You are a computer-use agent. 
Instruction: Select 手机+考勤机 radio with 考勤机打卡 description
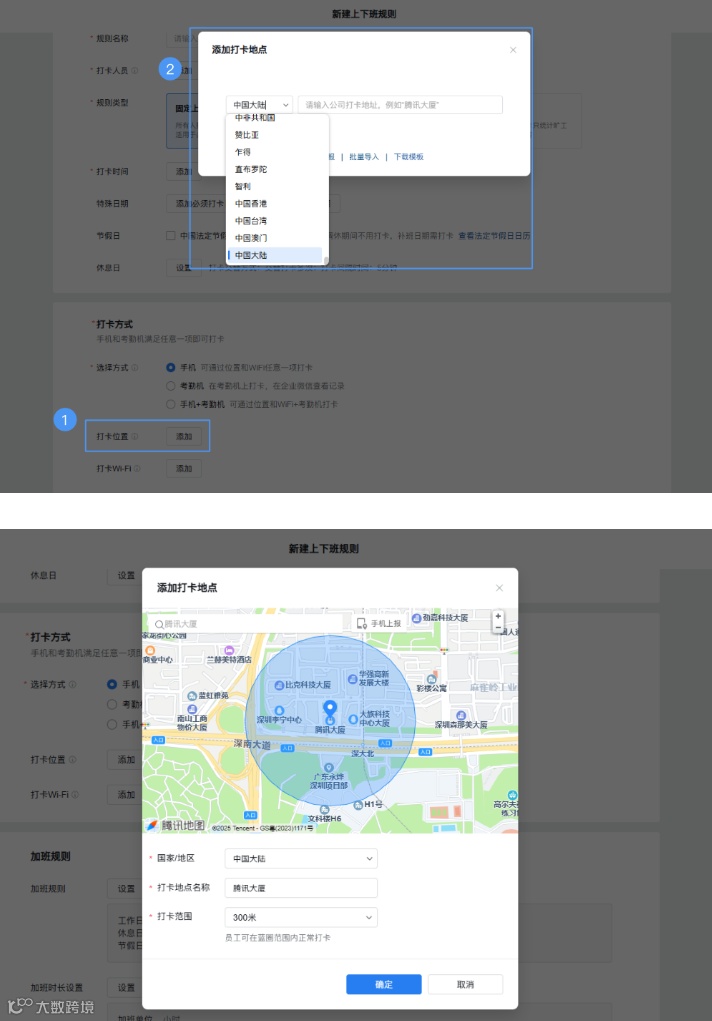[x=171, y=404]
